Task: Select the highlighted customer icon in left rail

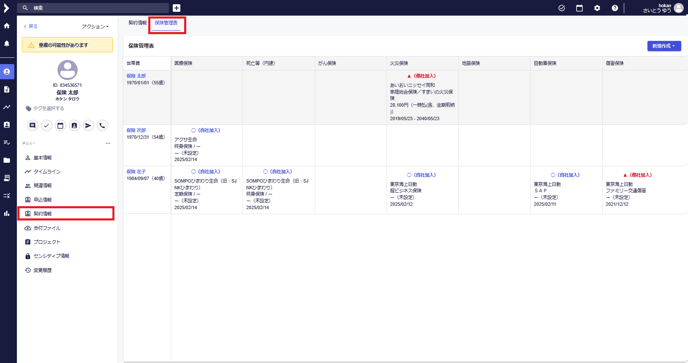Action: (7, 72)
